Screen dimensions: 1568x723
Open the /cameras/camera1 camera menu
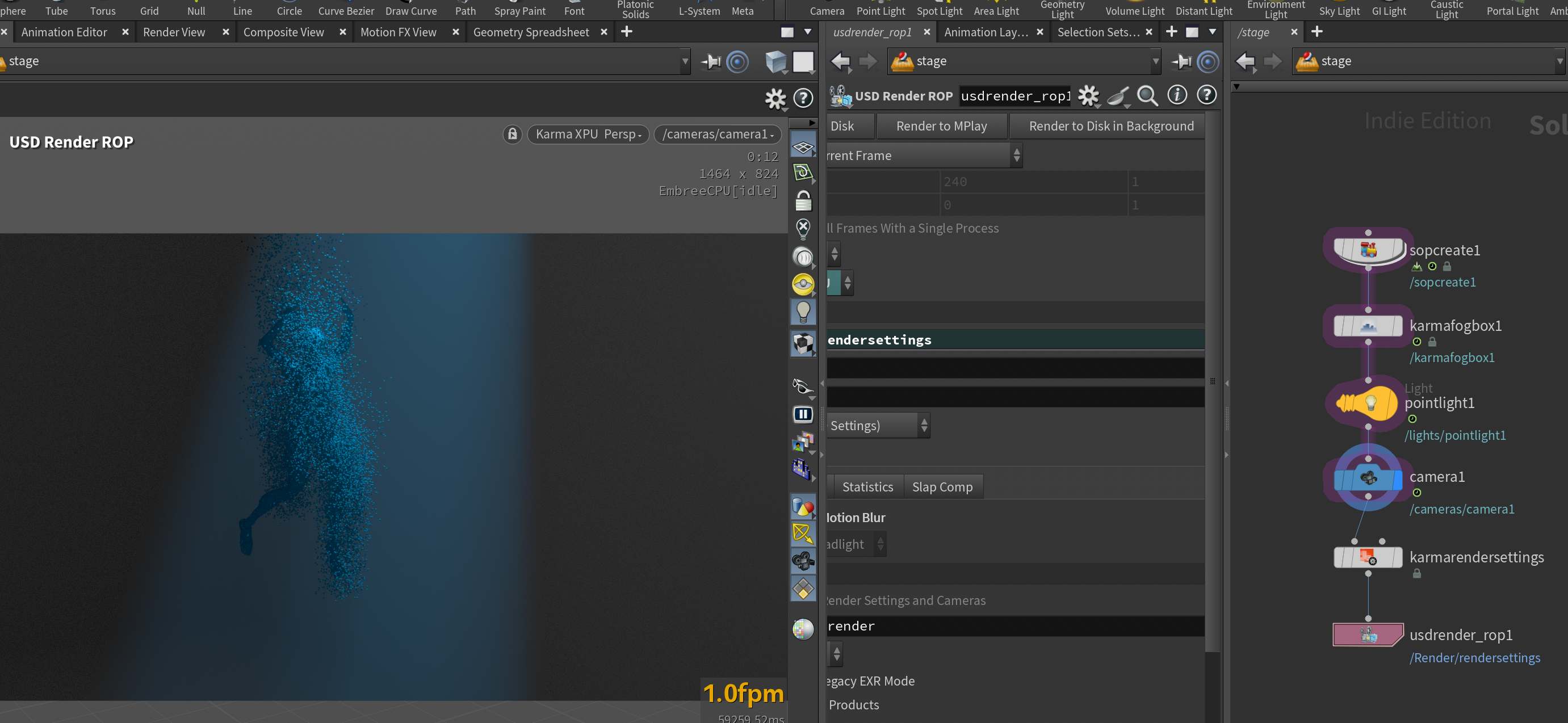717,134
